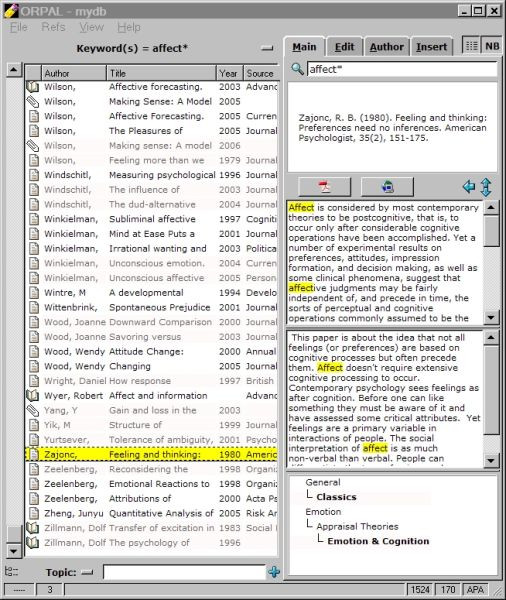
Task: Select row Wright, Daniel How response
Action: click(152, 381)
